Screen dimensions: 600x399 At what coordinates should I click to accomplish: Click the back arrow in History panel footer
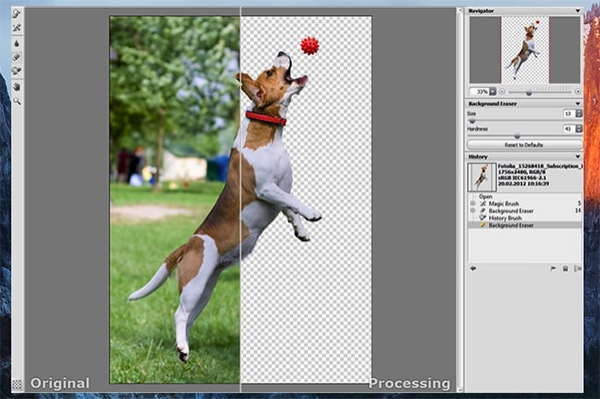[x=473, y=269]
